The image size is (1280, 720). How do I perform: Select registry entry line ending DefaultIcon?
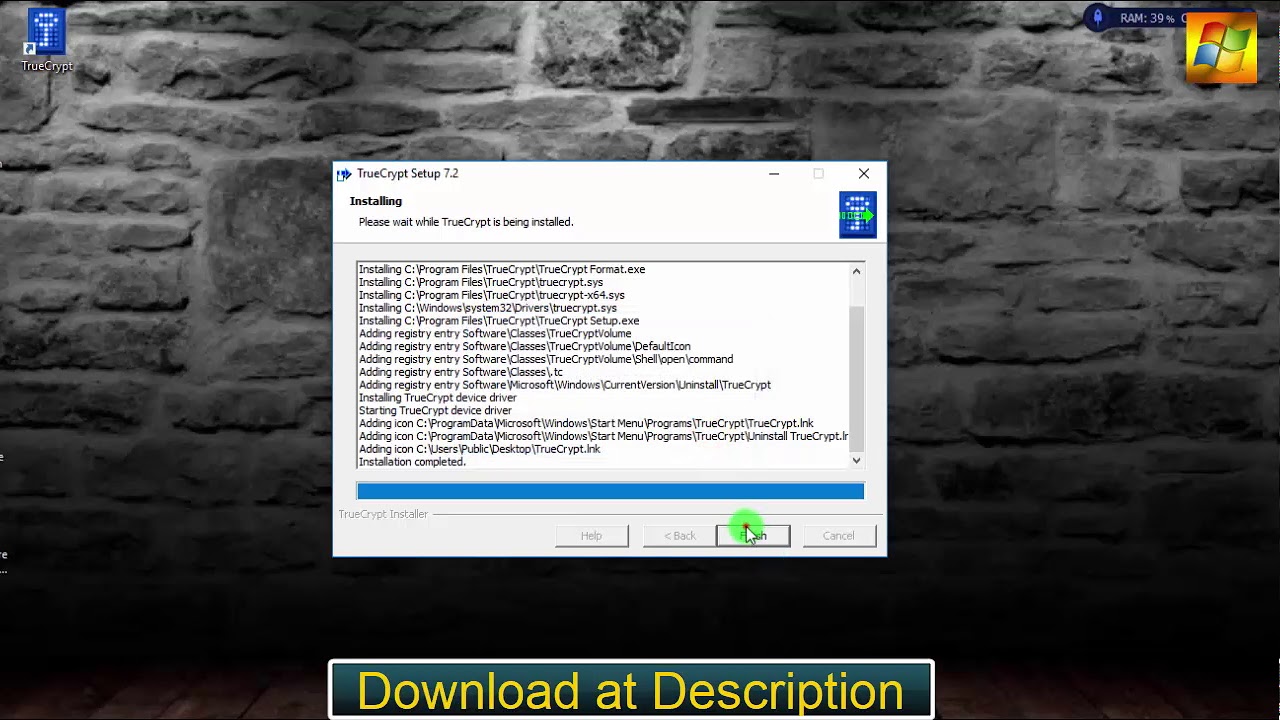pyautogui.click(x=525, y=347)
